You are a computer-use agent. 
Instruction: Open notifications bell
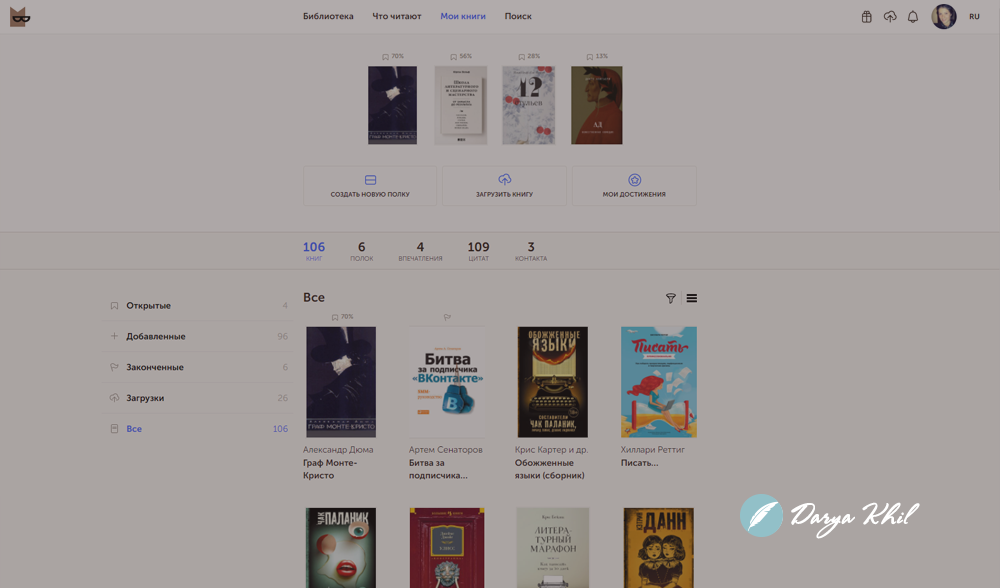(913, 17)
